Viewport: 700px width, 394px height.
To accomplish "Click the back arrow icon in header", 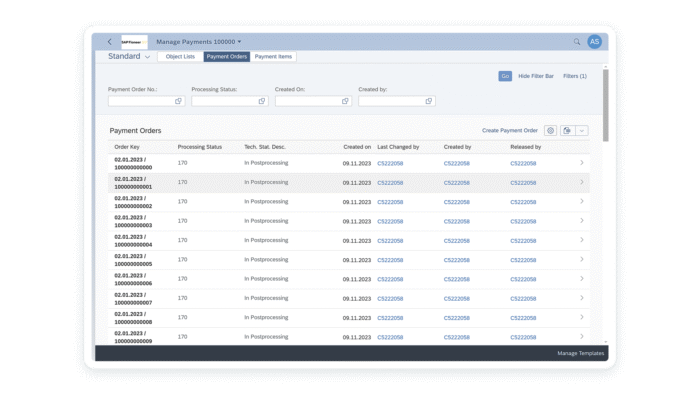I will (x=110, y=41).
